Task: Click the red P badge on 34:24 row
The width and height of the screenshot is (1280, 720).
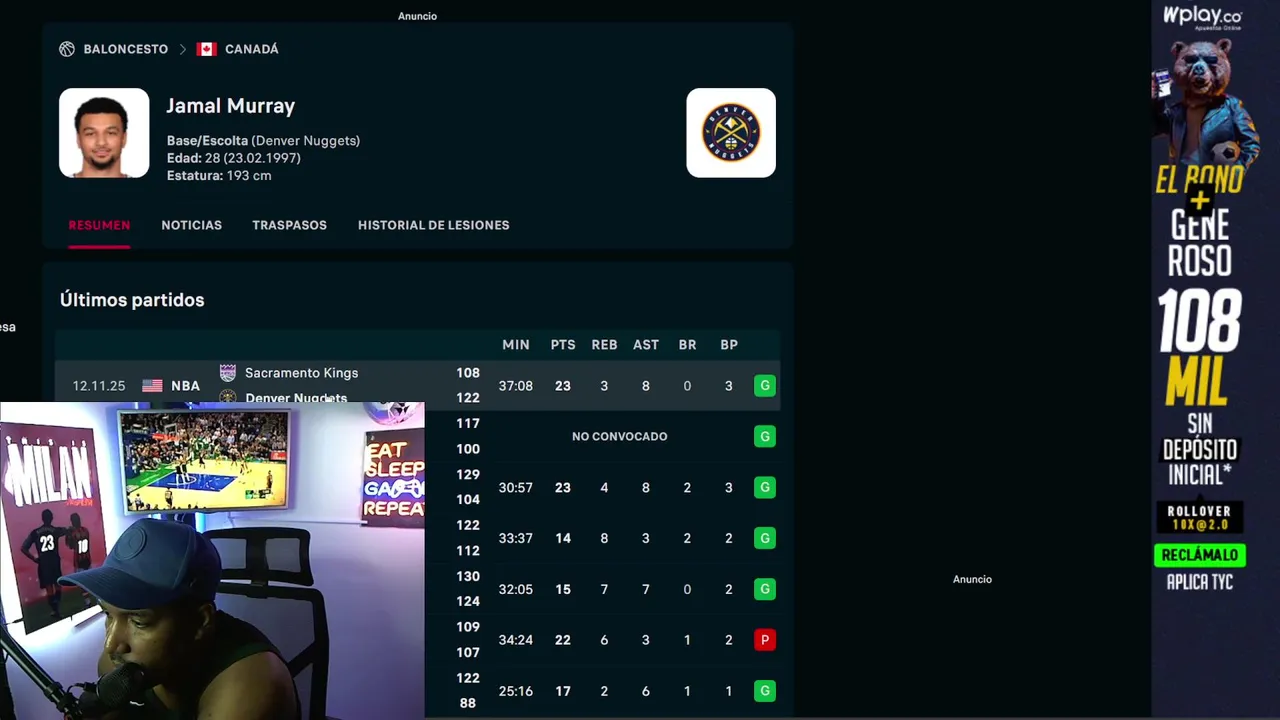Action: point(765,640)
